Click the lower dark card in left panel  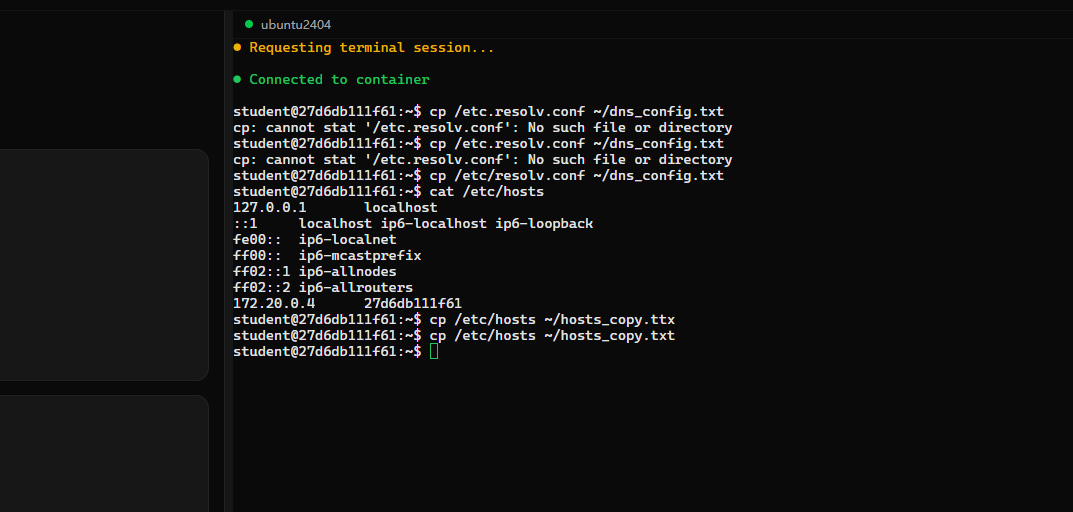point(104,453)
